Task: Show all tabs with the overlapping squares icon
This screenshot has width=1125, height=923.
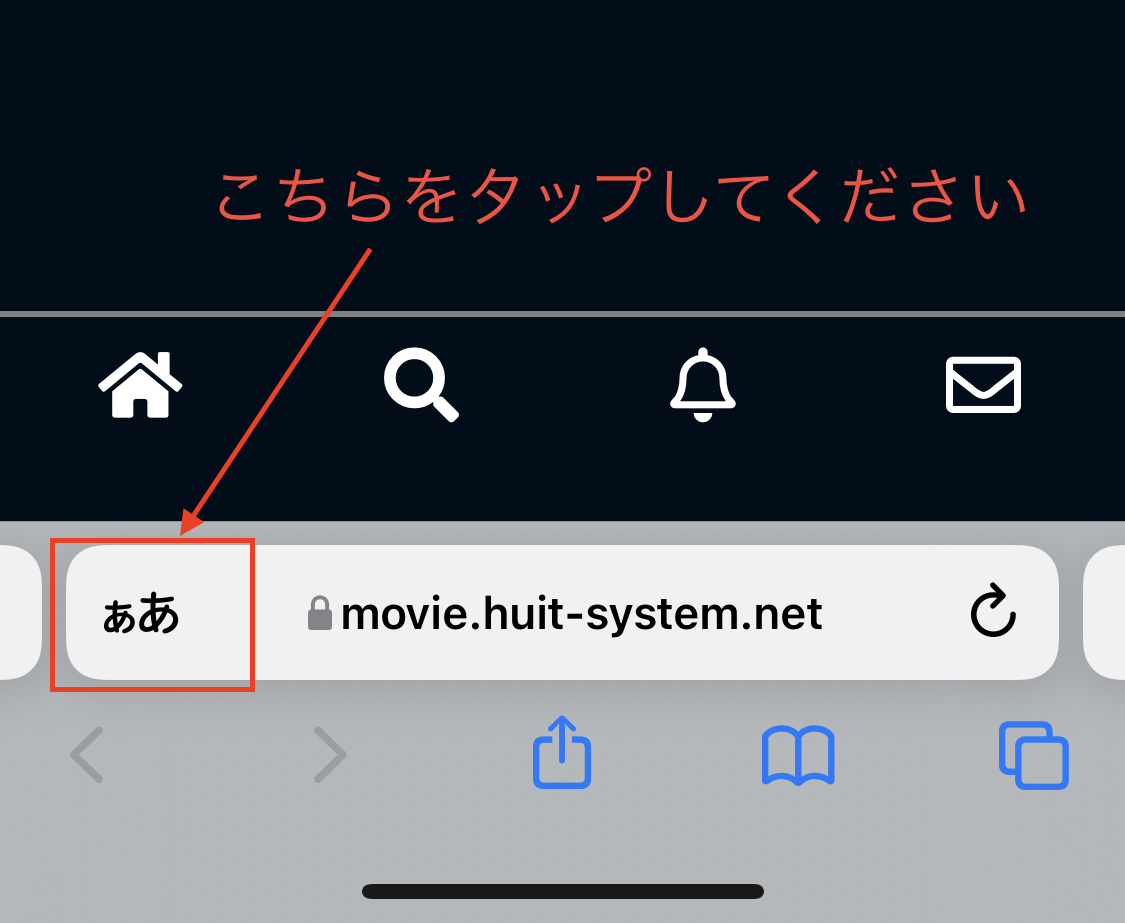Action: [x=1034, y=755]
